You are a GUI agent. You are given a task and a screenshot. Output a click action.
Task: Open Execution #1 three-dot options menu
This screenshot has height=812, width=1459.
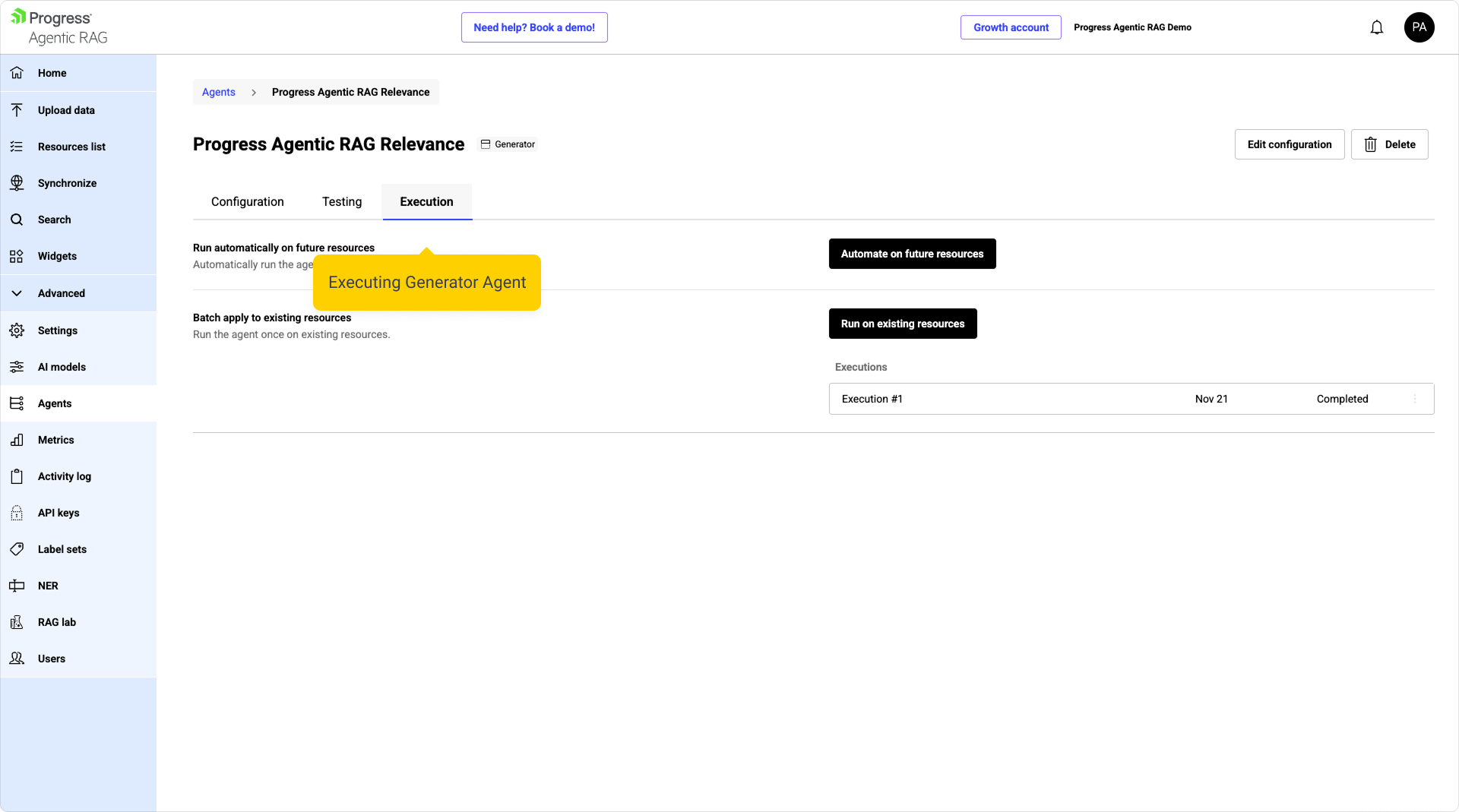pyautogui.click(x=1415, y=399)
